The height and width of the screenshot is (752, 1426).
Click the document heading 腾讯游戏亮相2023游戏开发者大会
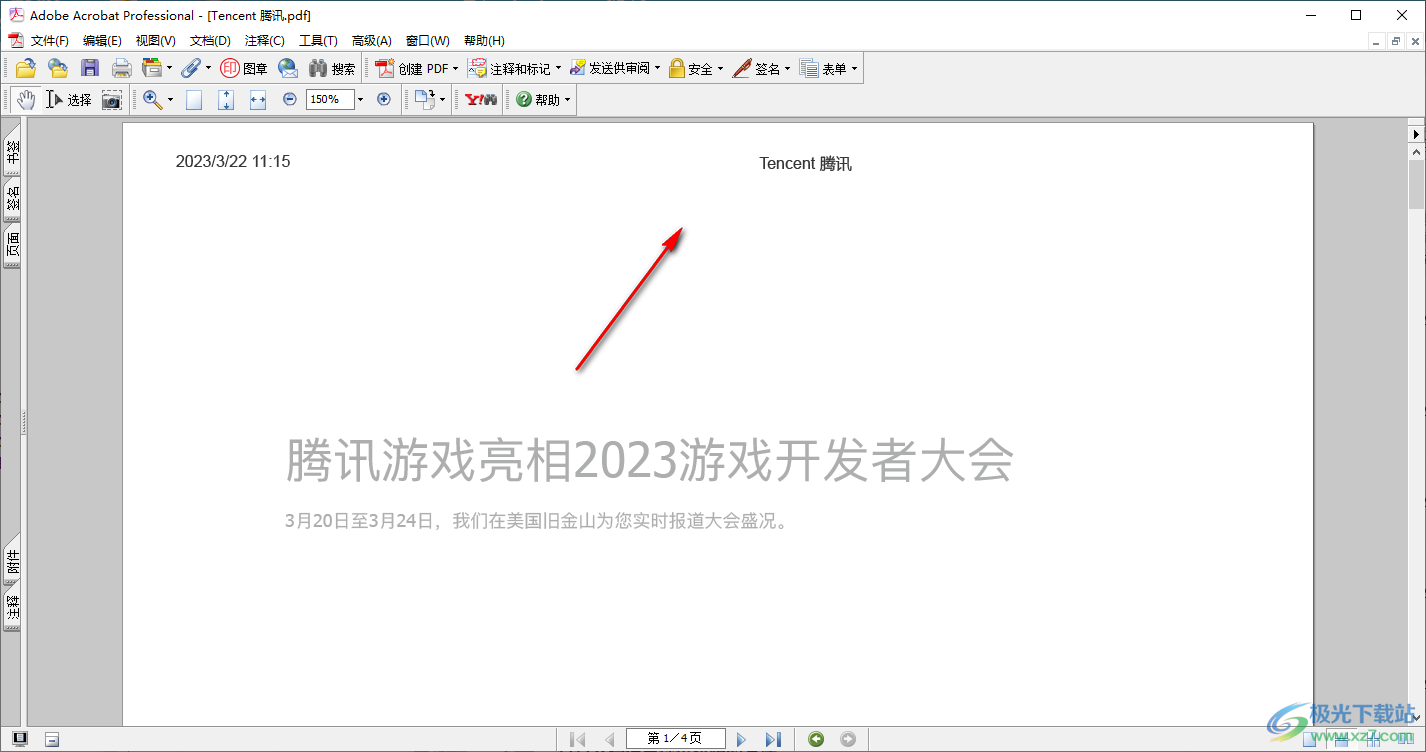650,460
